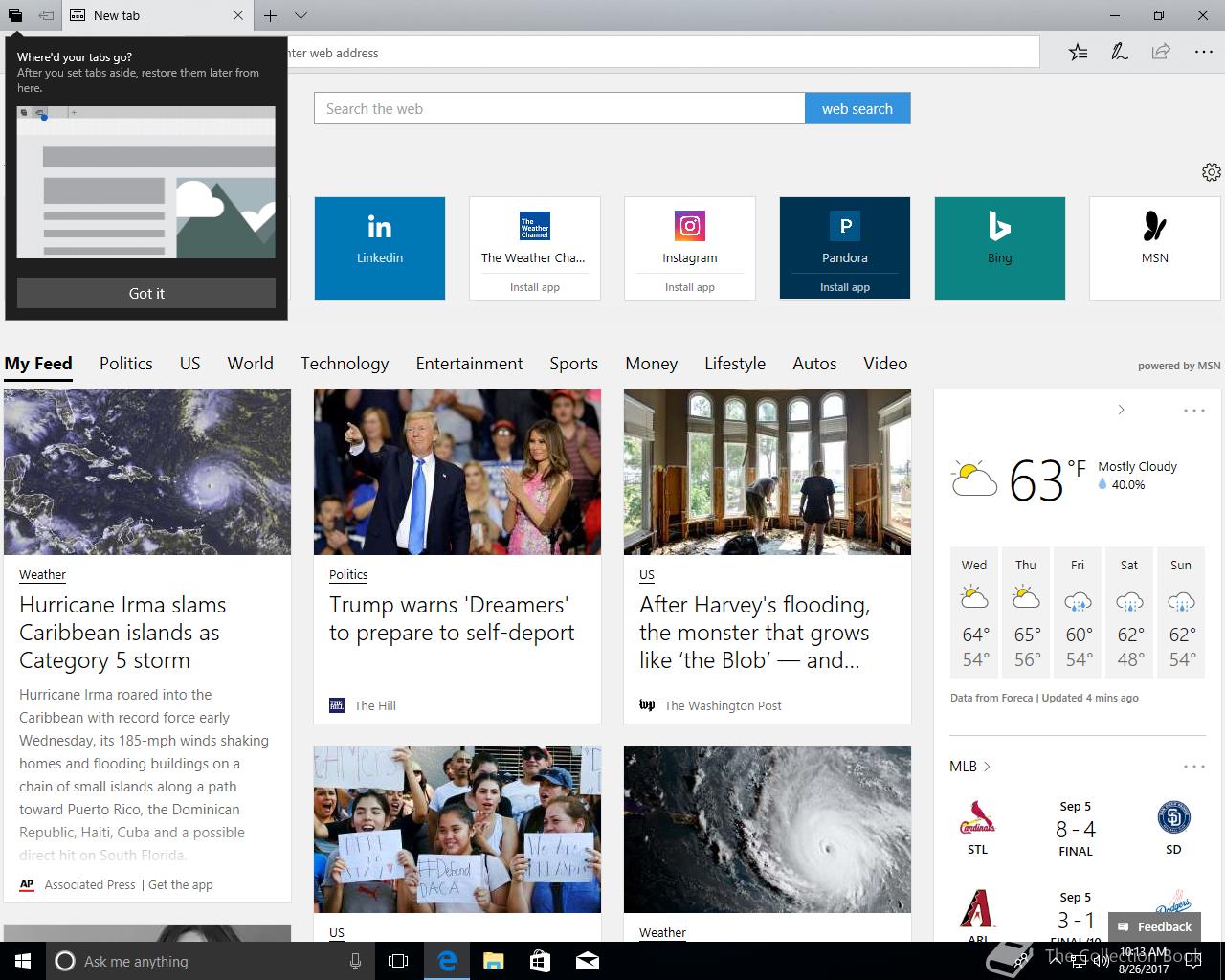This screenshot has width=1225, height=980.
Task: Select the Sun forecast column
Action: [1181, 612]
